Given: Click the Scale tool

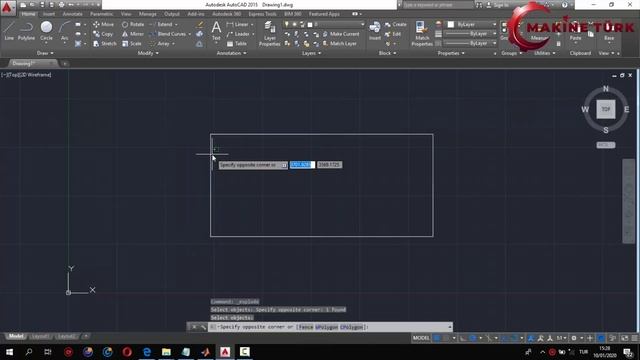Looking at the screenshot, I should coord(131,43).
